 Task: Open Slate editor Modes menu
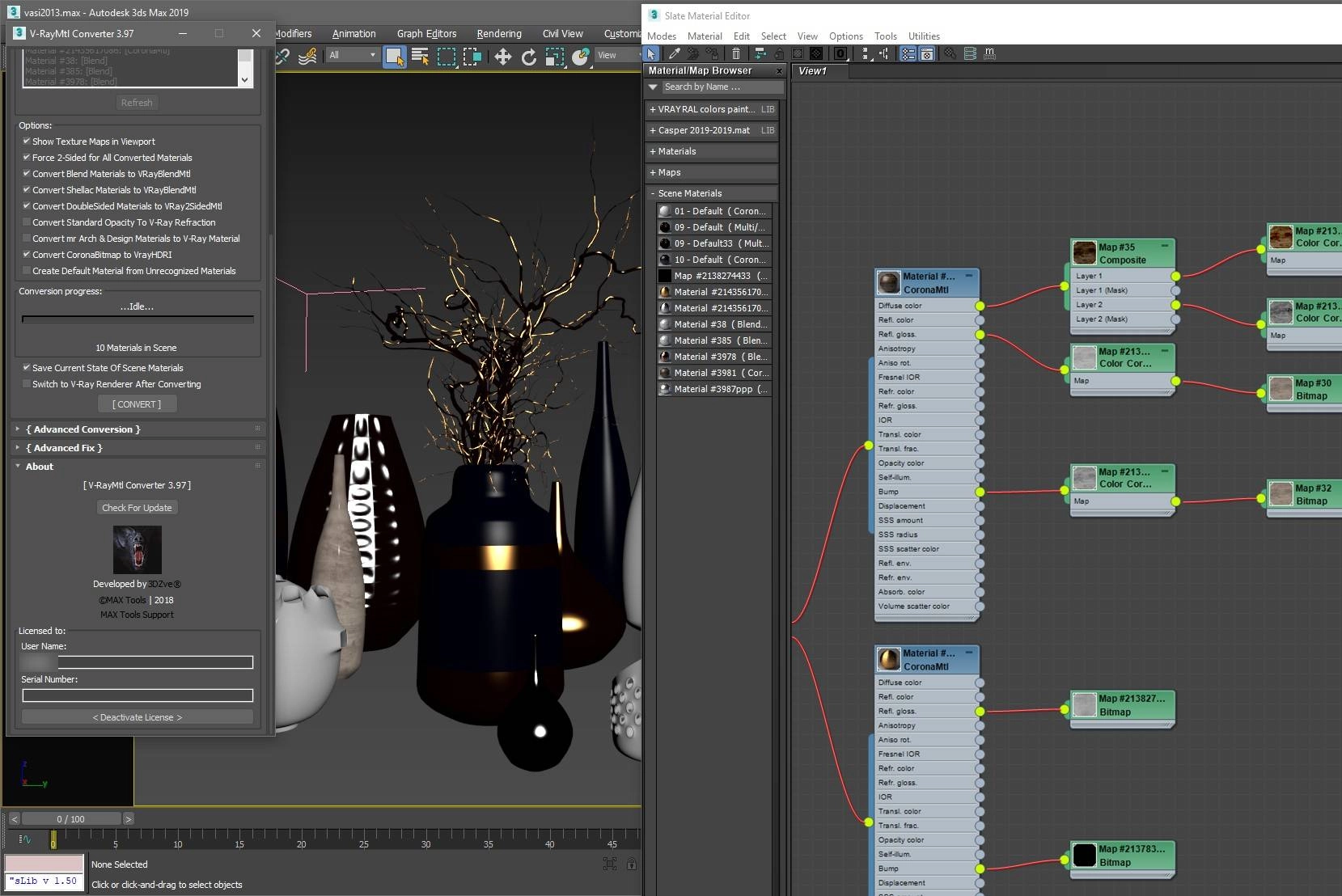pyautogui.click(x=662, y=36)
